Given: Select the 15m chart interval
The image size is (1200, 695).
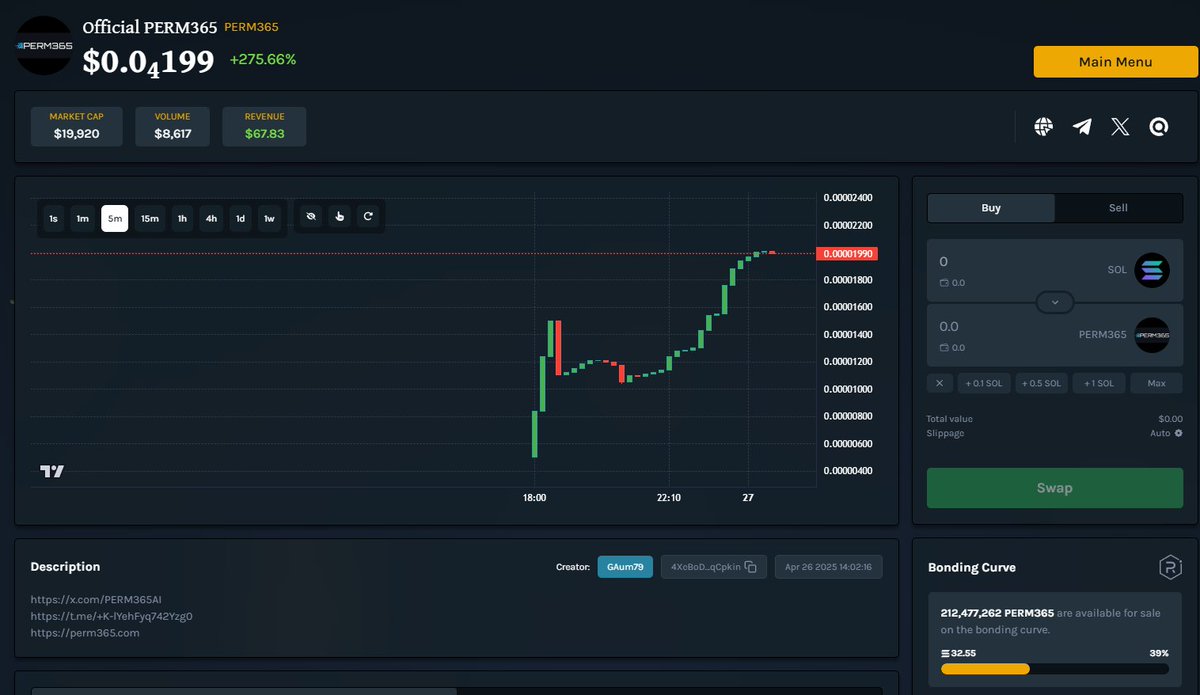Looking at the screenshot, I should point(149,218).
